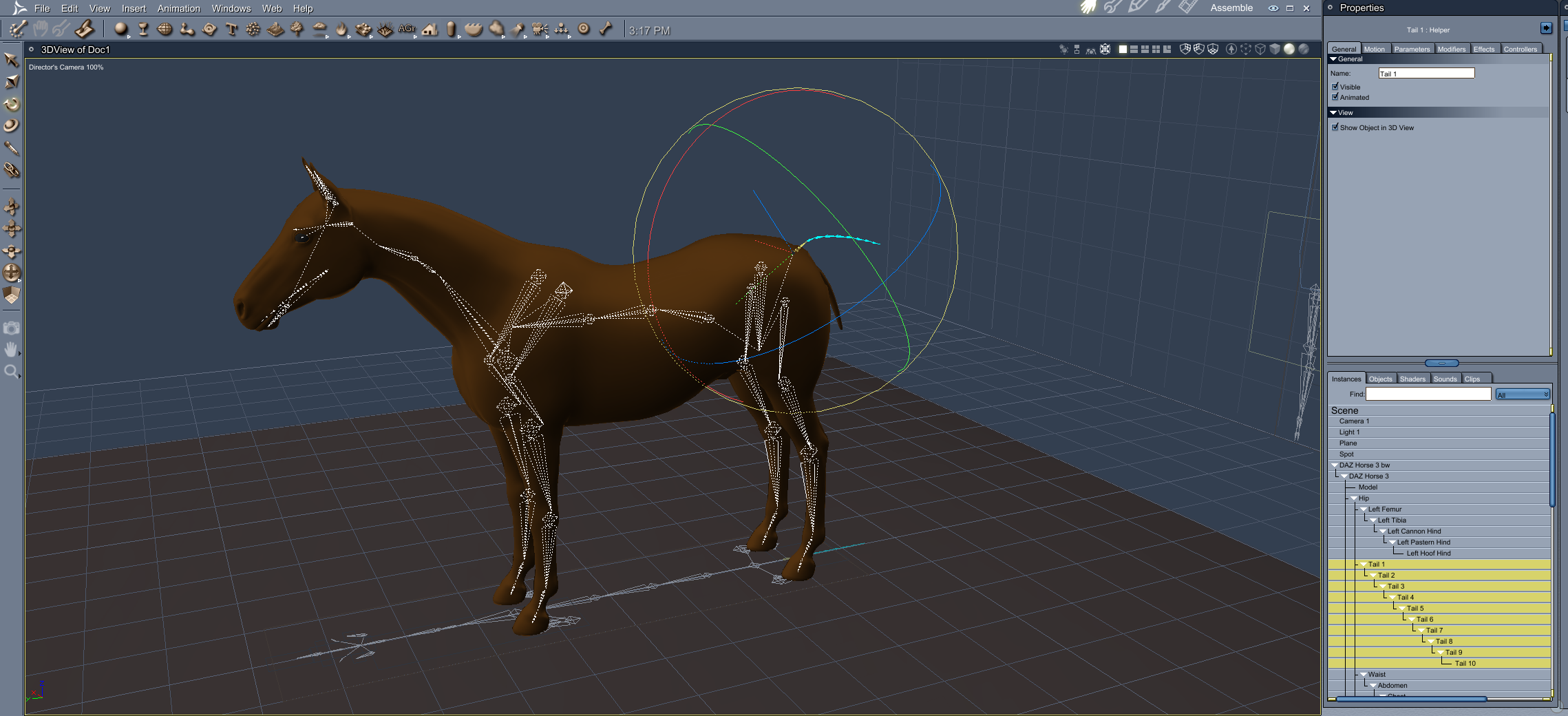Click the Name field containing Tail 1
This screenshot has height=716, width=1568.
[x=1426, y=73]
